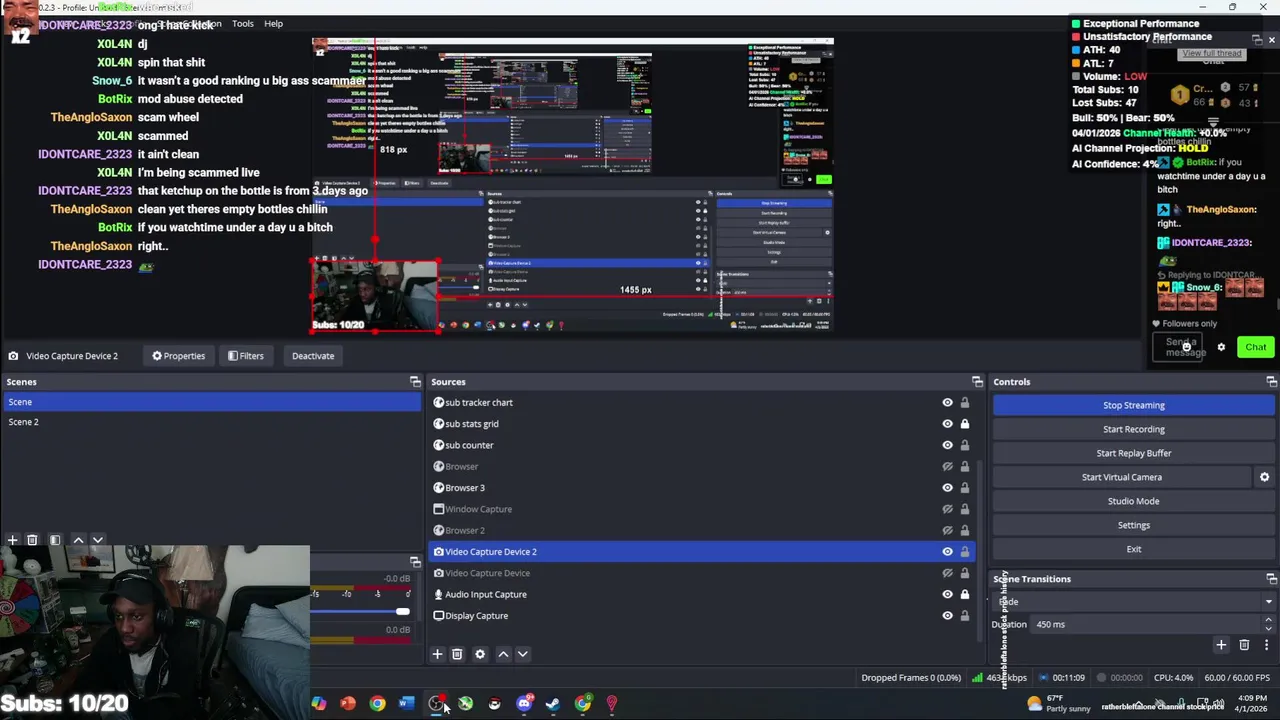Send message with green Chat button

tap(1255, 347)
